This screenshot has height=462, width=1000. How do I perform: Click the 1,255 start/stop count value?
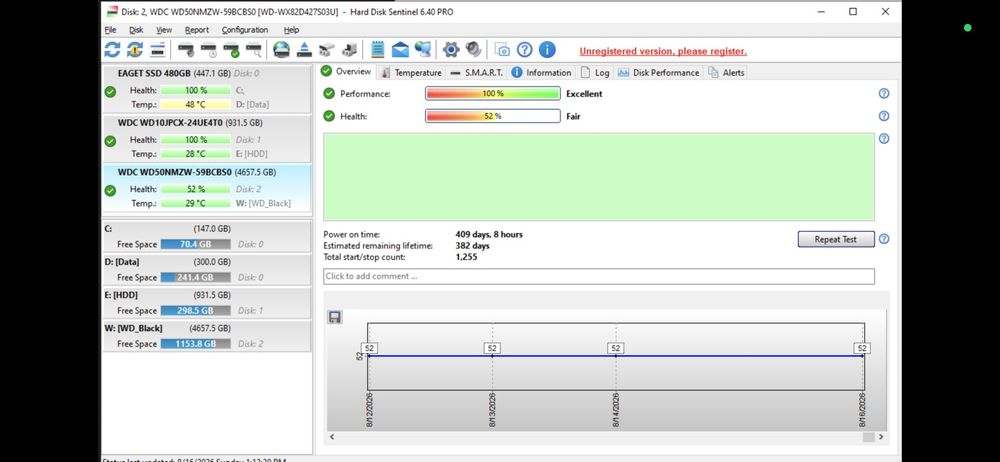pos(466,257)
